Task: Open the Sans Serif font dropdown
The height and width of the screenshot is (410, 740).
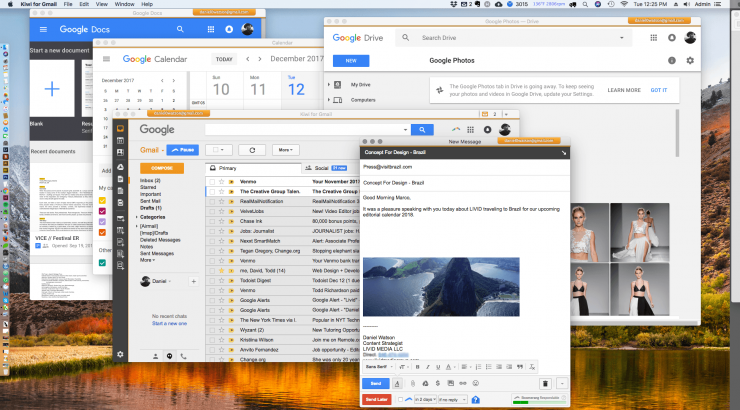Action: coord(384,367)
